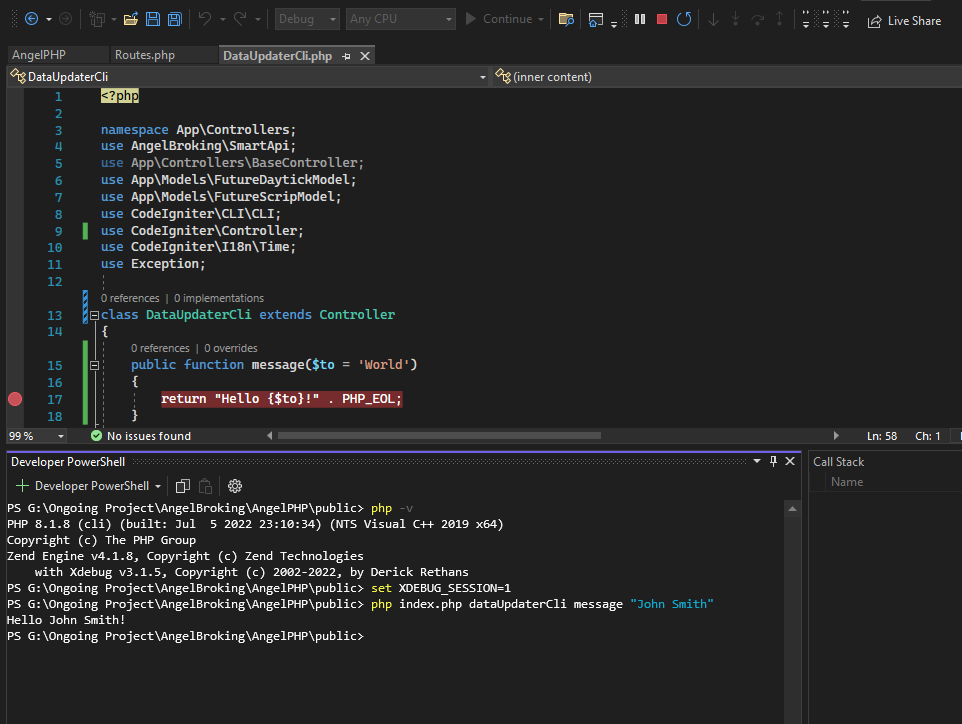962x724 pixels.
Task: Click the Open File folder icon
Action: pos(131,19)
